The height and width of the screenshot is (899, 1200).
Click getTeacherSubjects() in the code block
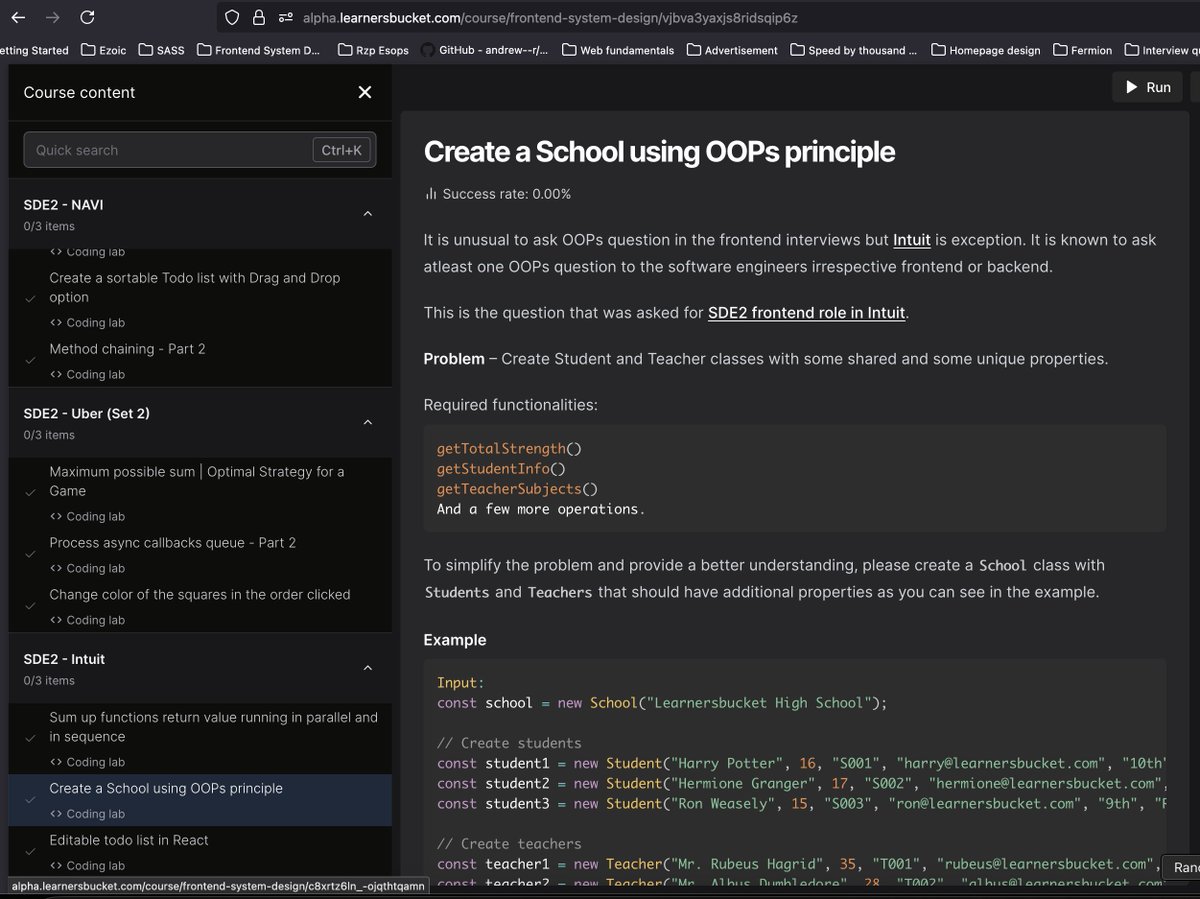coord(517,489)
